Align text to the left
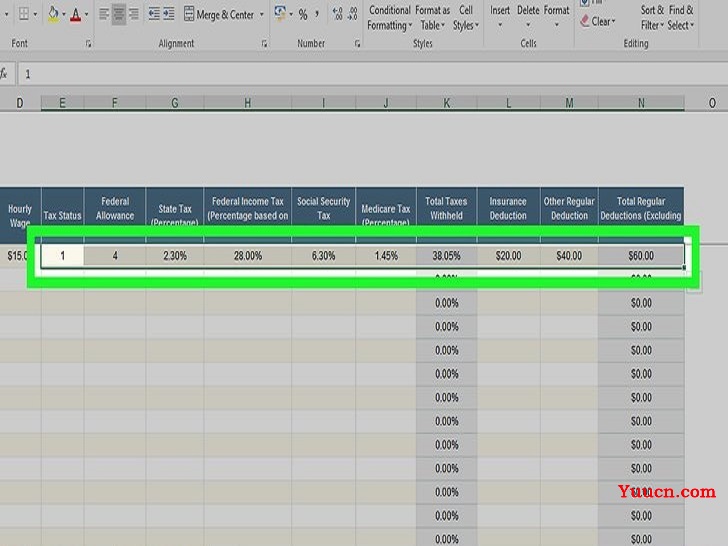Screen dimensions: 728x546 pyautogui.click(x=104, y=14)
